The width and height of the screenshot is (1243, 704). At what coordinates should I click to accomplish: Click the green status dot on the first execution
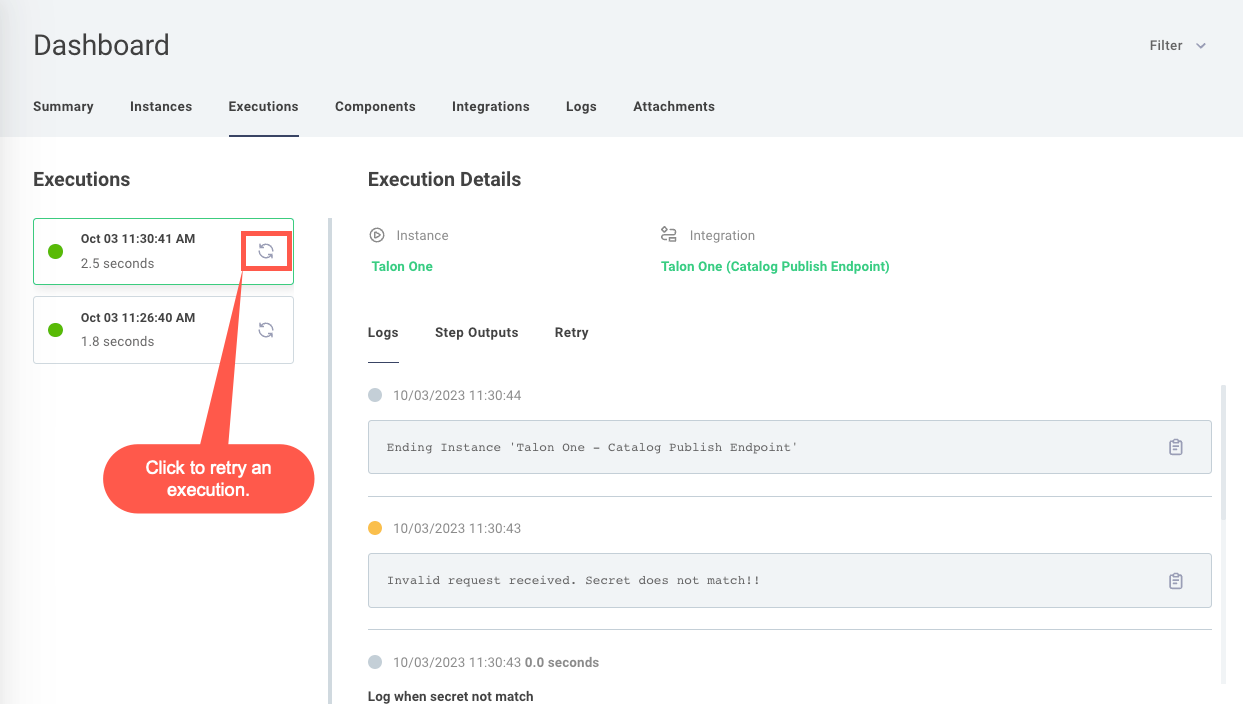(x=56, y=251)
